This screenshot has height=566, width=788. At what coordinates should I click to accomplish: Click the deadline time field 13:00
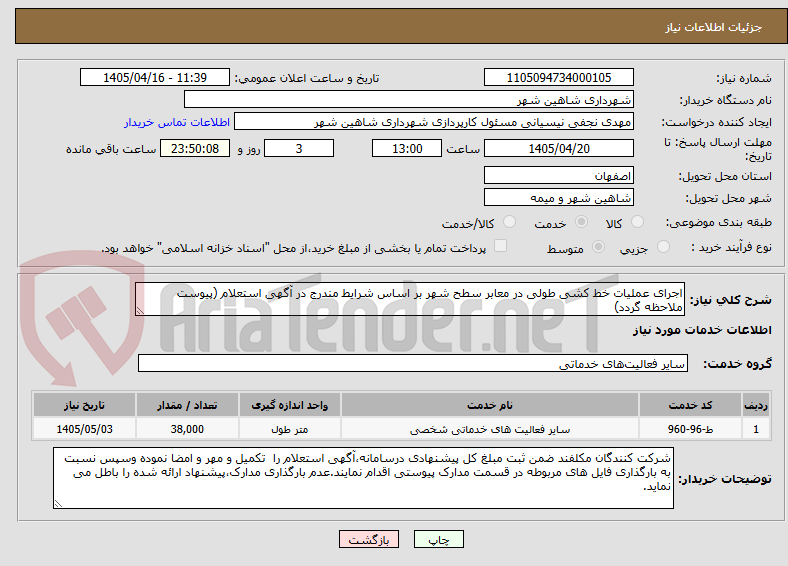[x=407, y=149]
